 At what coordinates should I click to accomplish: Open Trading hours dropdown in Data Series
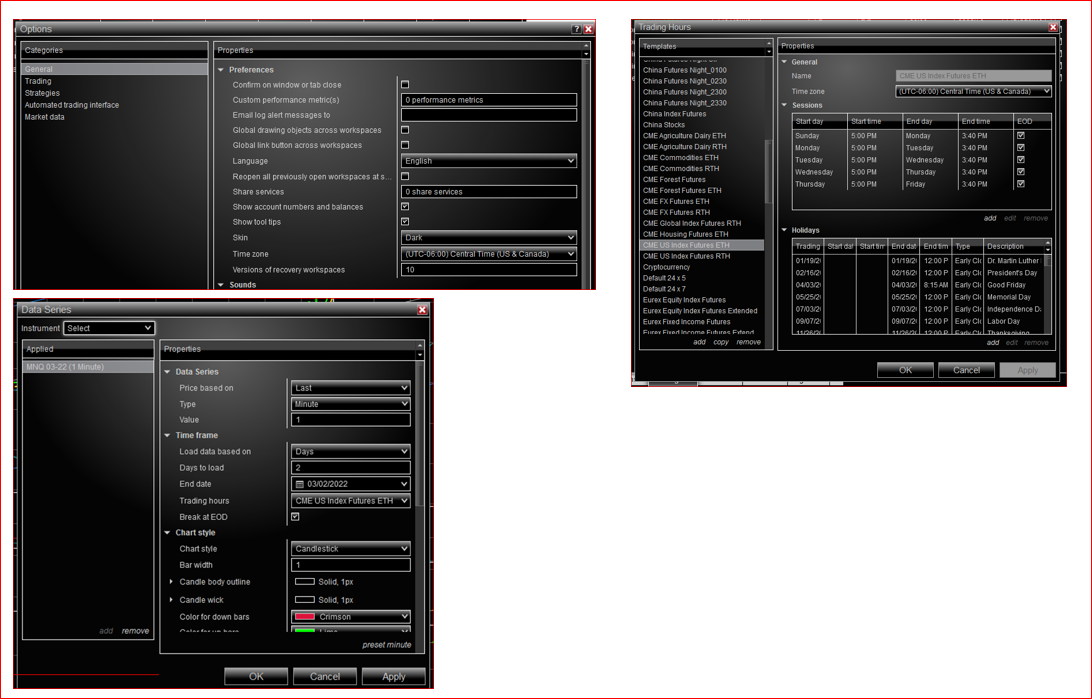click(350, 501)
